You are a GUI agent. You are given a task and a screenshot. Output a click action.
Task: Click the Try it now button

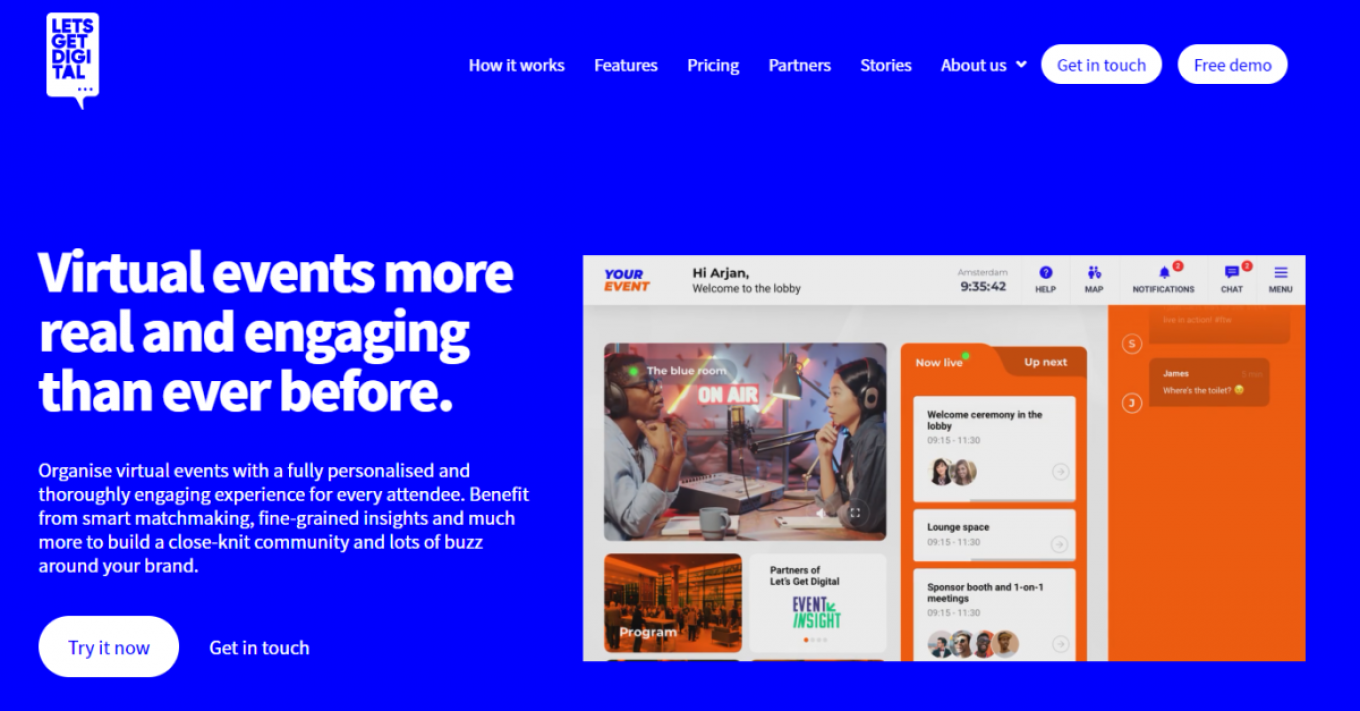coord(109,647)
